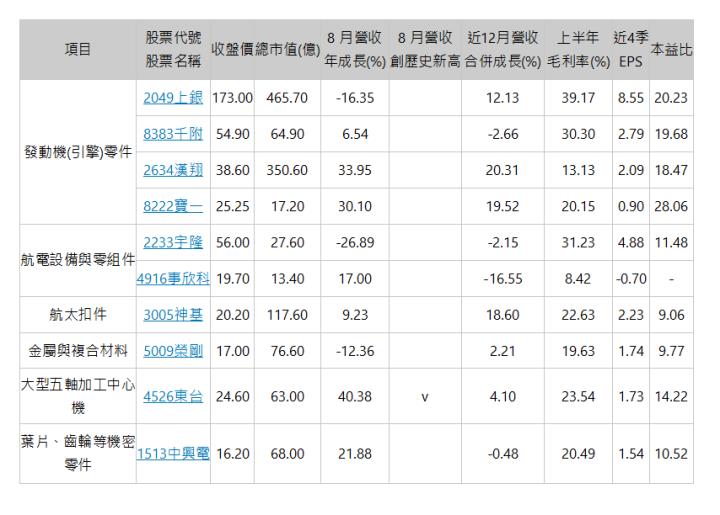Click the 21.88 growth cell
The height and width of the screenshot is (515, 720).
pos(355,454)
